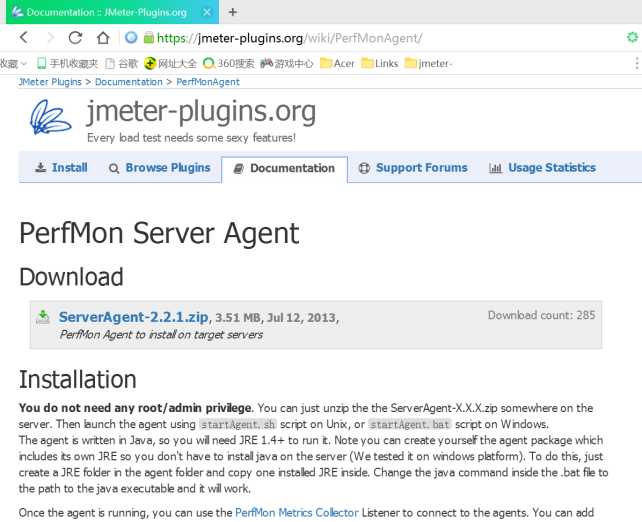Click the Download section heading
642x522 pixels.
tap(71, 277)
